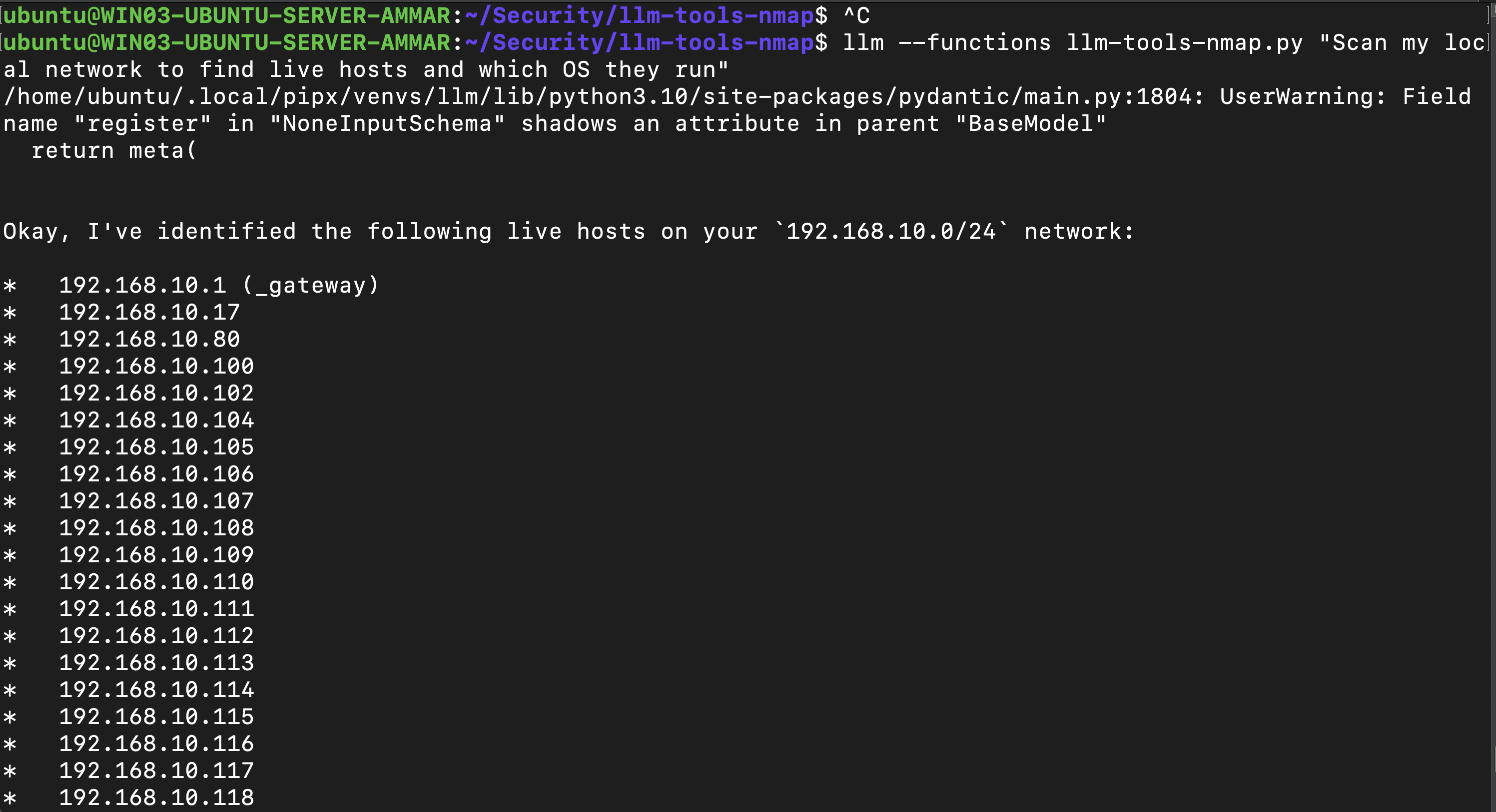Select host 192.168.10.115
Image resolution: width=1496 pixels, height=812 pixels.
(156, 717)
